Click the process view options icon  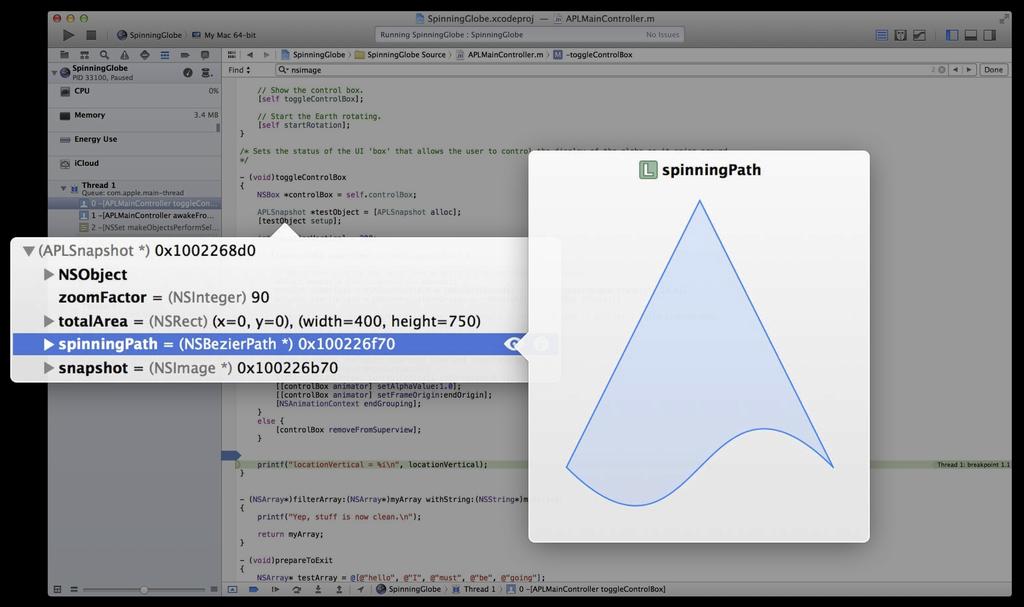(206, 73)
